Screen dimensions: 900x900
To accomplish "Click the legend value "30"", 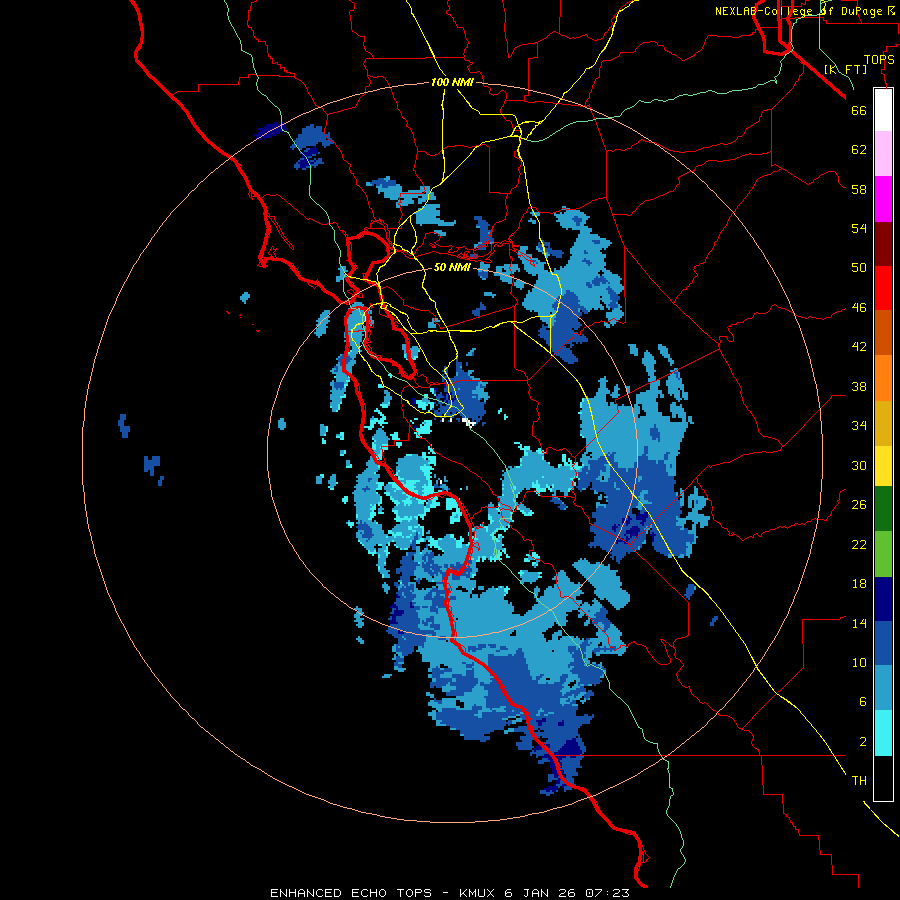I will [859, 465].
